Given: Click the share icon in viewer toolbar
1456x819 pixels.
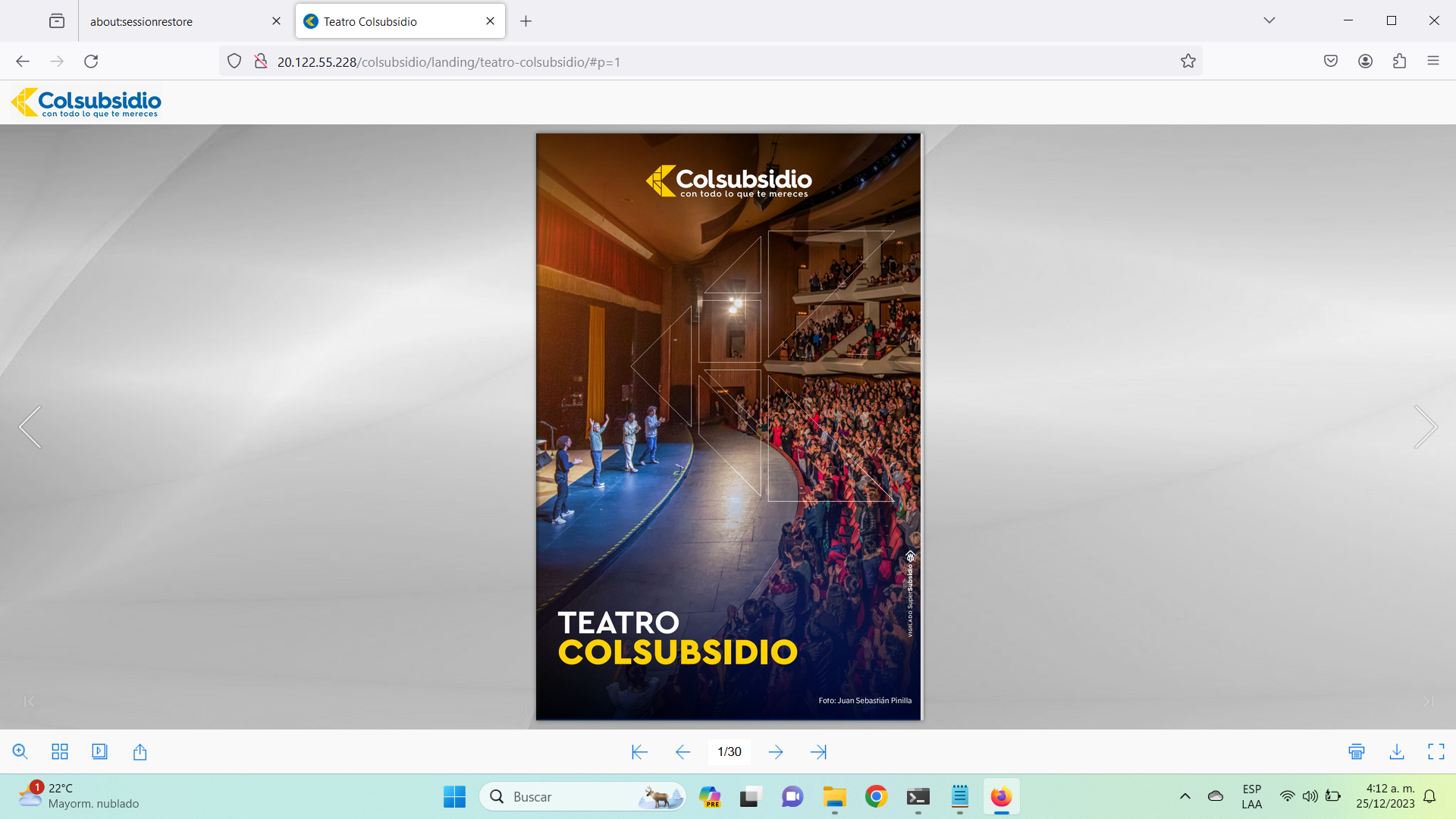Looking at the screenshot, I should (140, 752).
